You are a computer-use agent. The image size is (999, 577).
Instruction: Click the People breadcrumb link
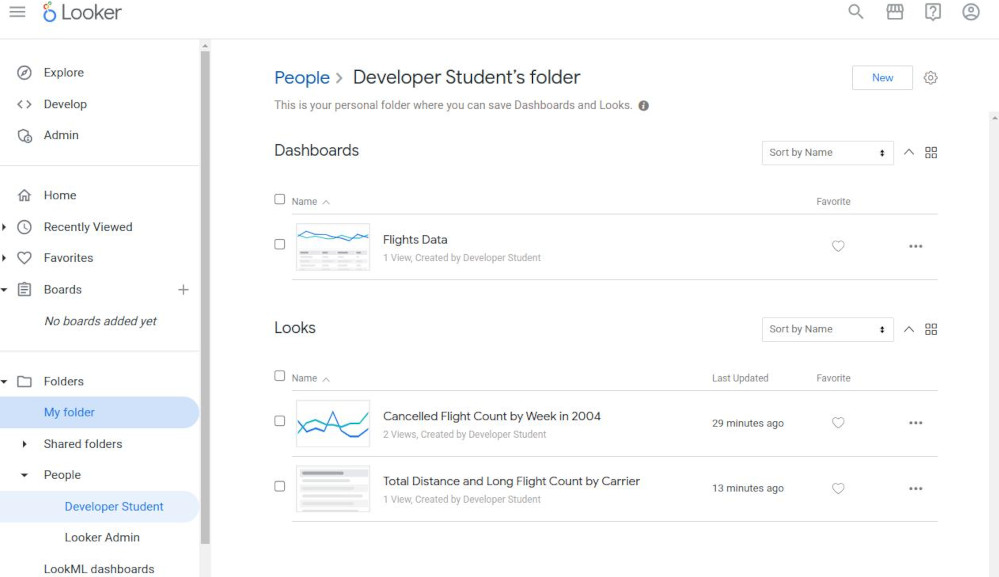point(302,78)
